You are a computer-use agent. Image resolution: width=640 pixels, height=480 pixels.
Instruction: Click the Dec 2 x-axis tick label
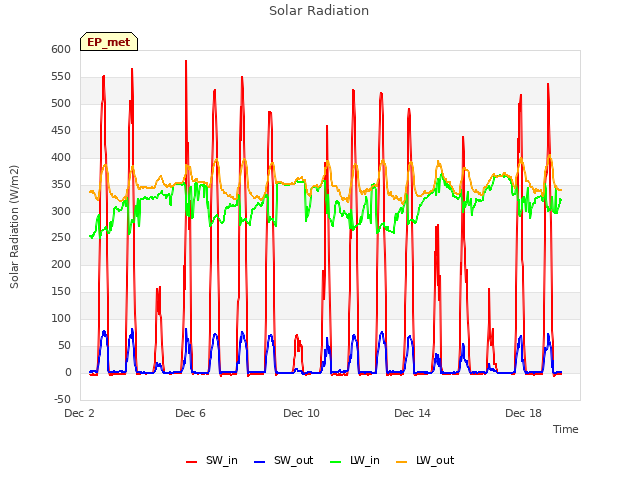[x=79, y=413]
